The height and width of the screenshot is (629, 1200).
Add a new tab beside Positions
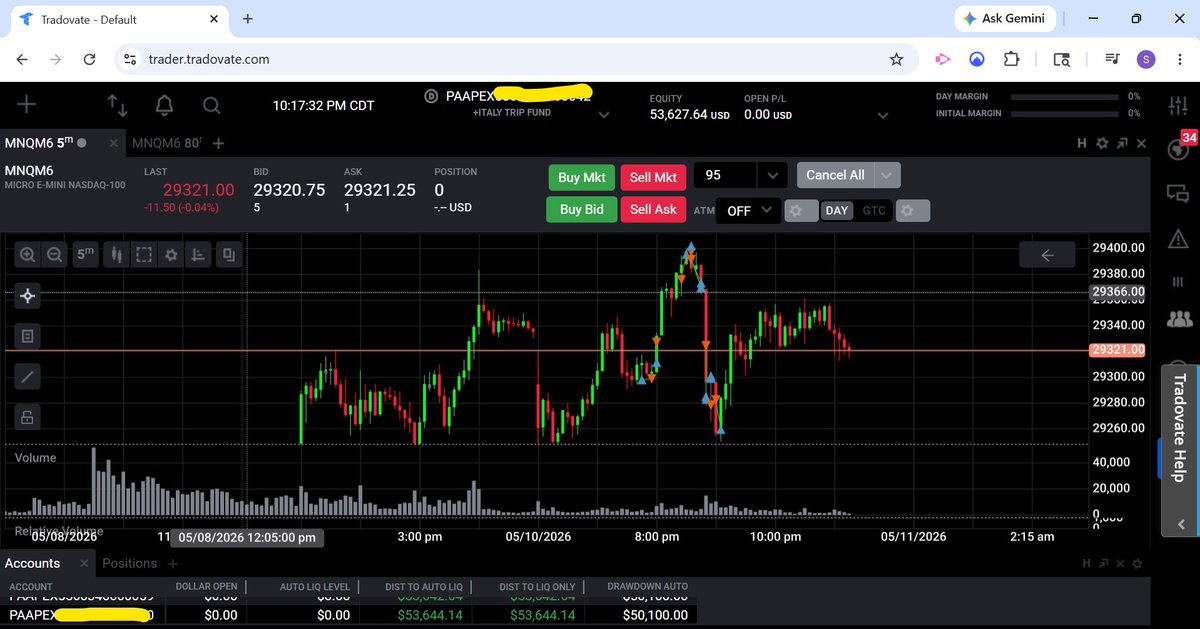coord(172,563)
